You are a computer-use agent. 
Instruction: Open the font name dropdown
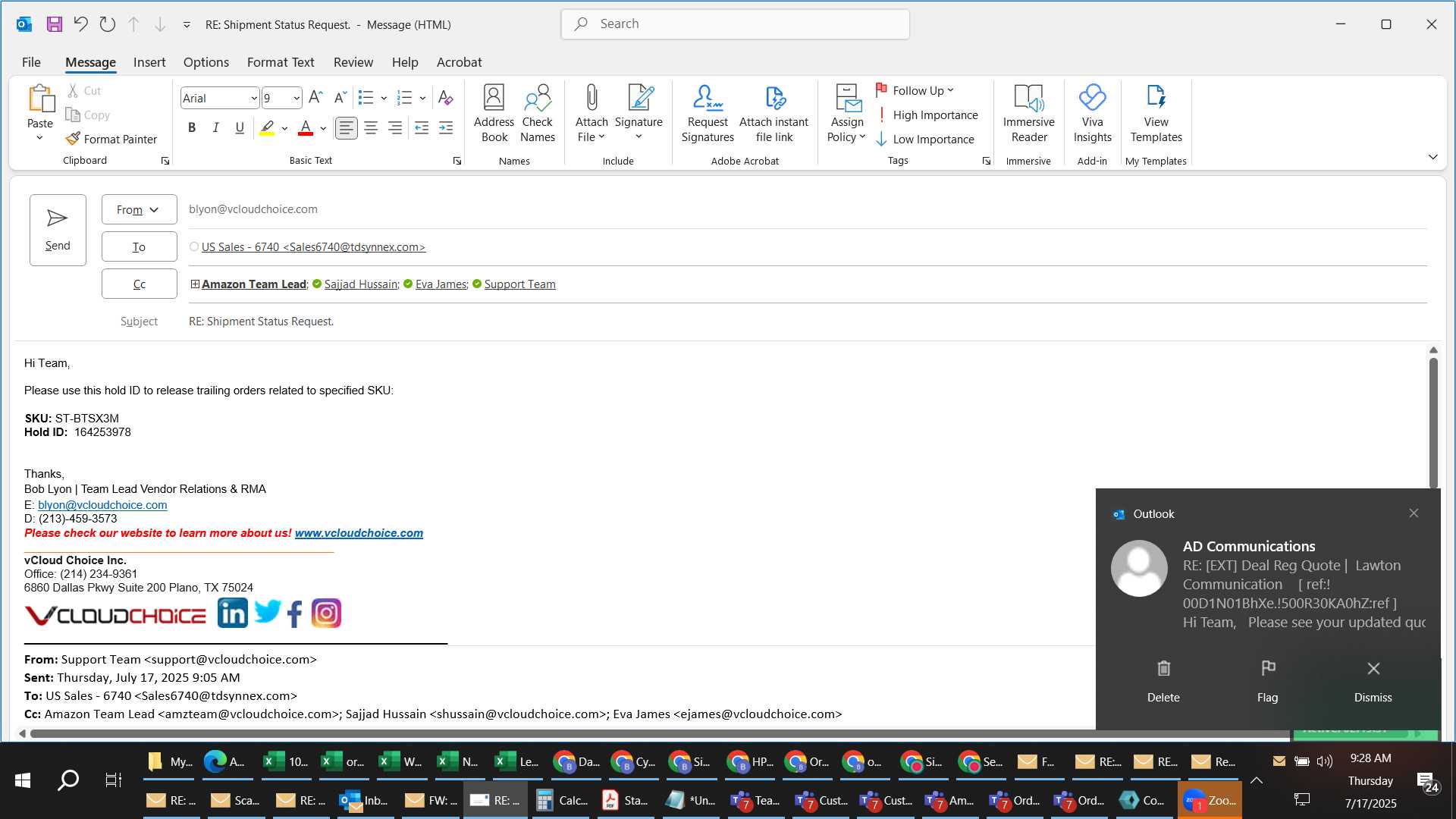(x=254, y=99)
